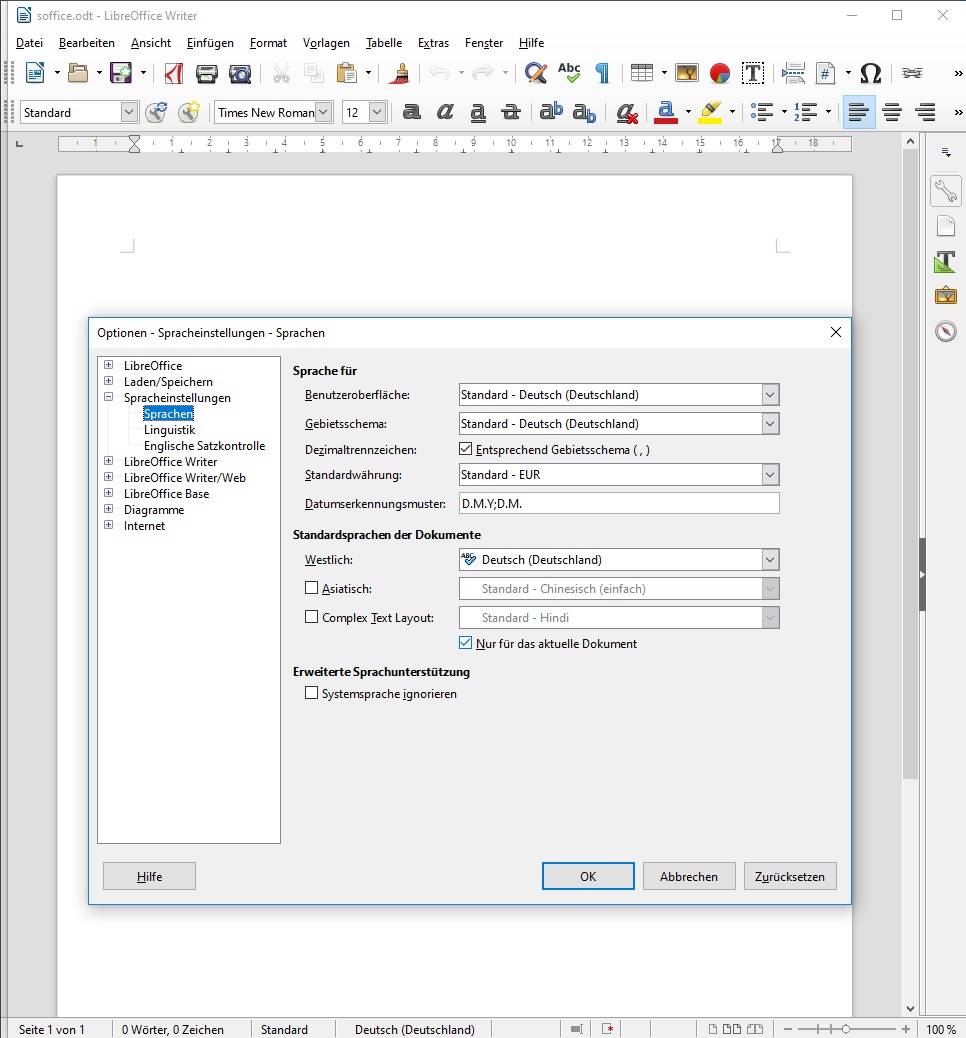
Task: Open the Vorlagen menu
Action: click(326, 43)
